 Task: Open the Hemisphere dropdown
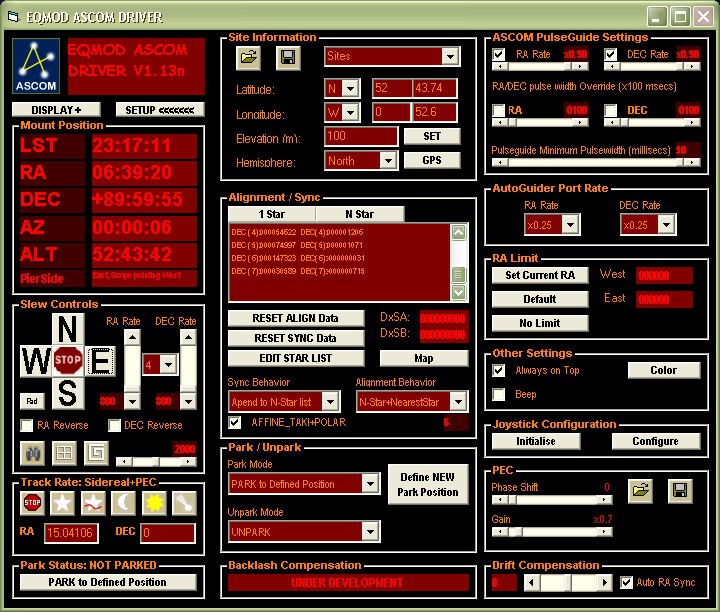pos(388,161)
